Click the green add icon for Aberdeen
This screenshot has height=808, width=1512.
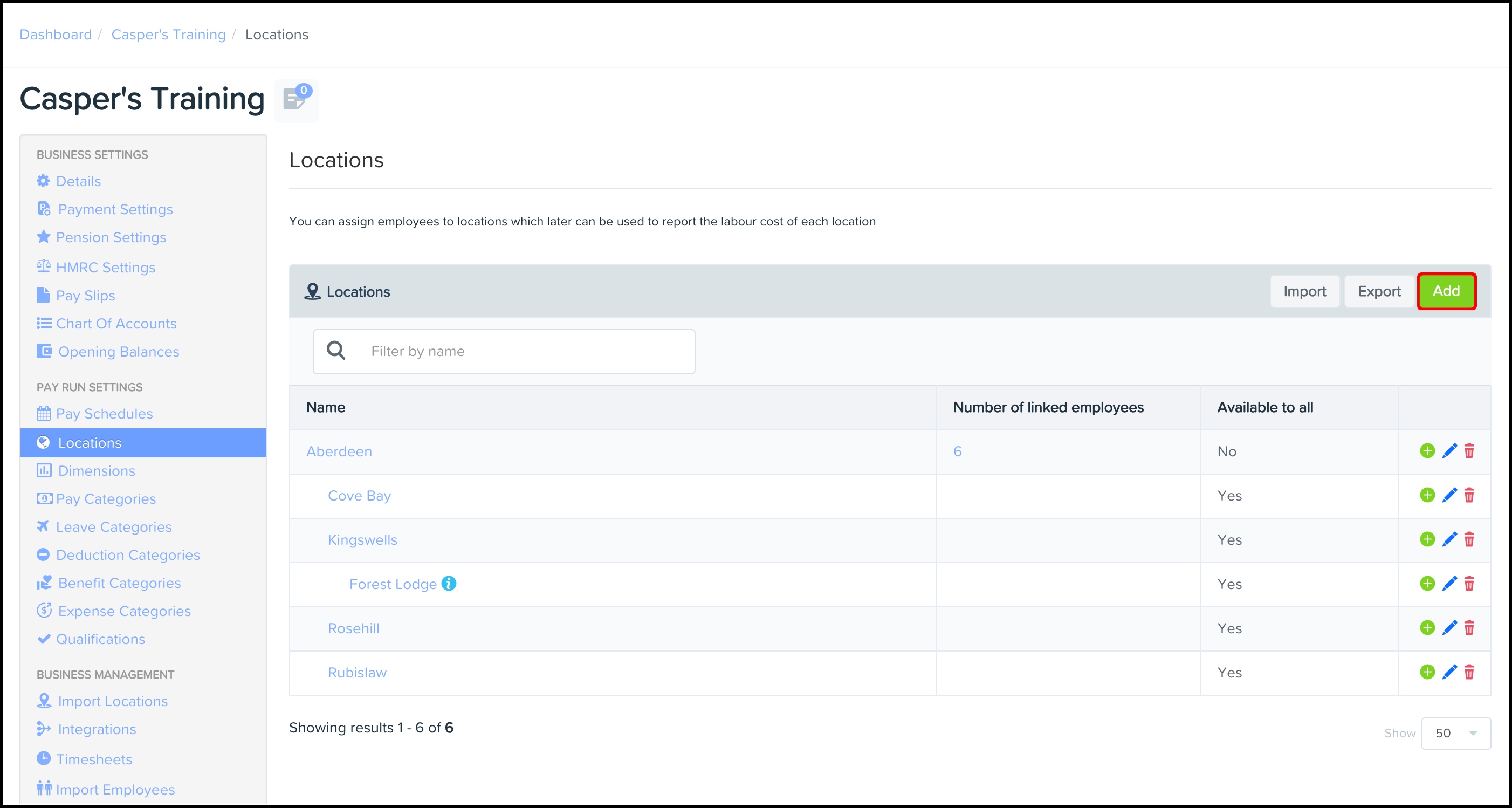coord(1427,451)
